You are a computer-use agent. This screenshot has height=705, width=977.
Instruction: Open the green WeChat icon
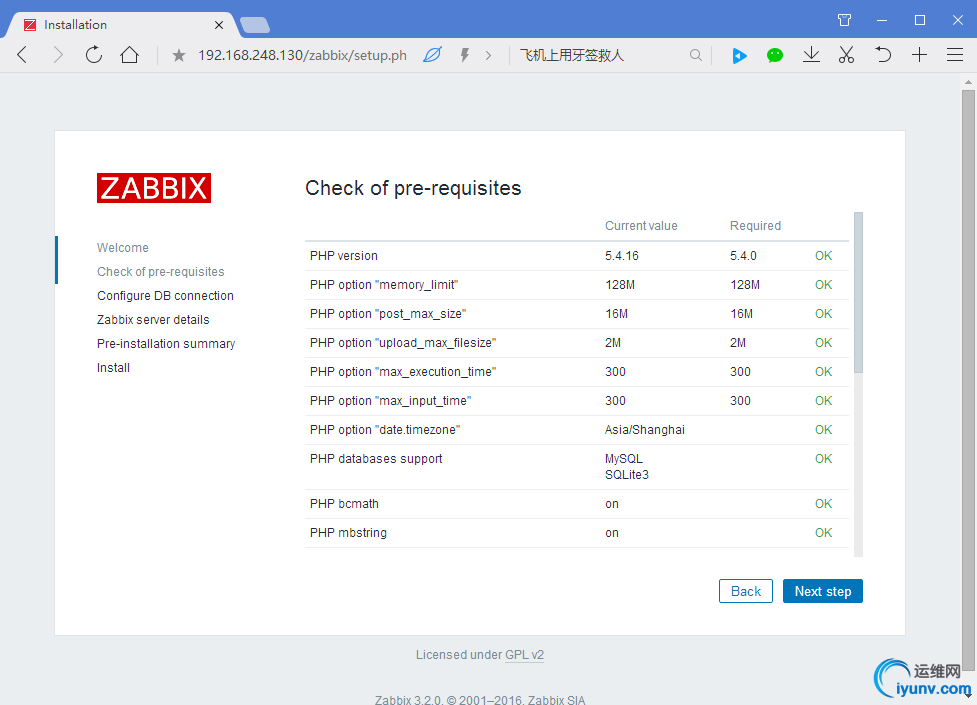coord(774,55)
